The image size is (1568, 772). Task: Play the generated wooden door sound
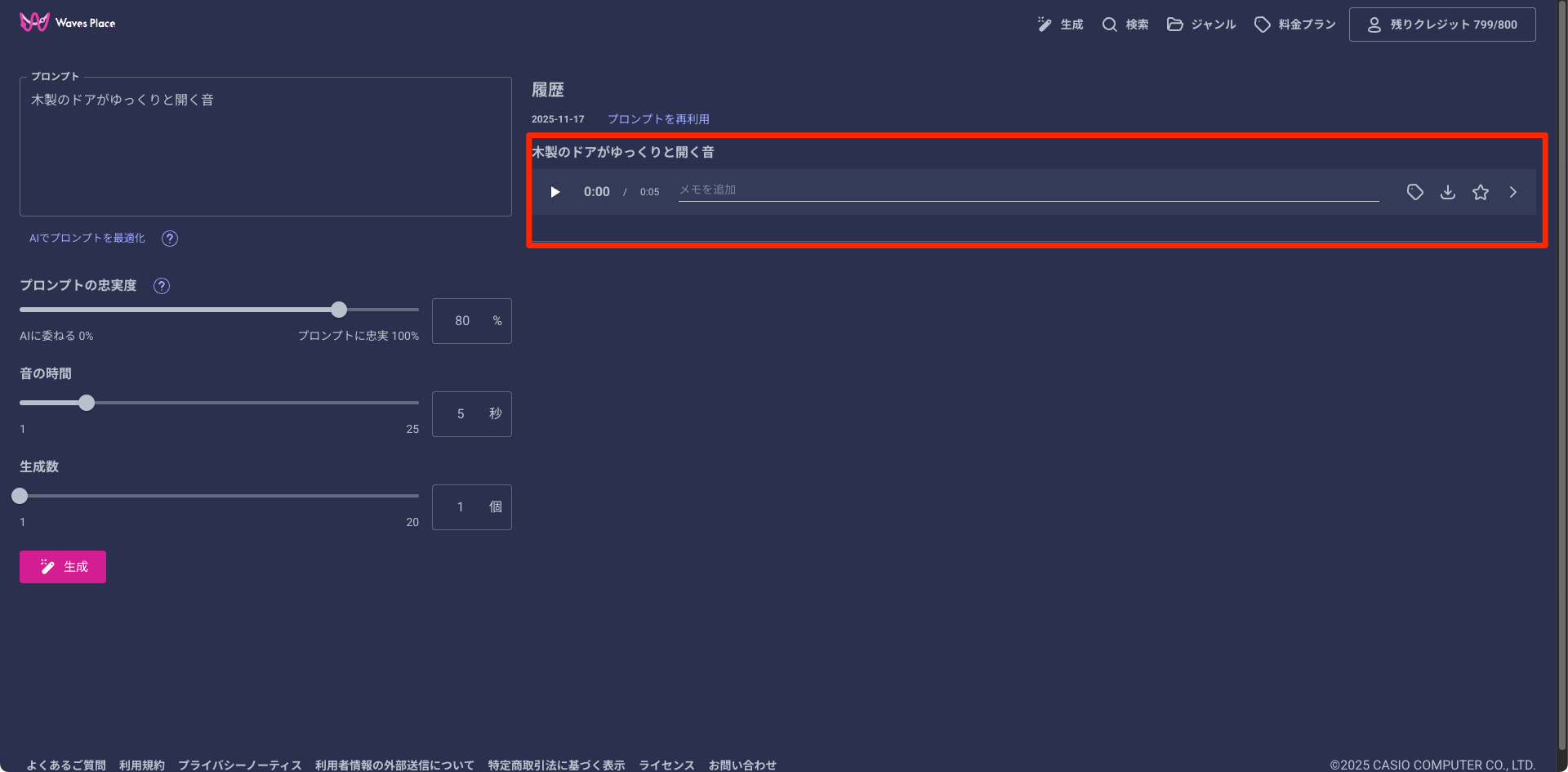tap(555, 192)
